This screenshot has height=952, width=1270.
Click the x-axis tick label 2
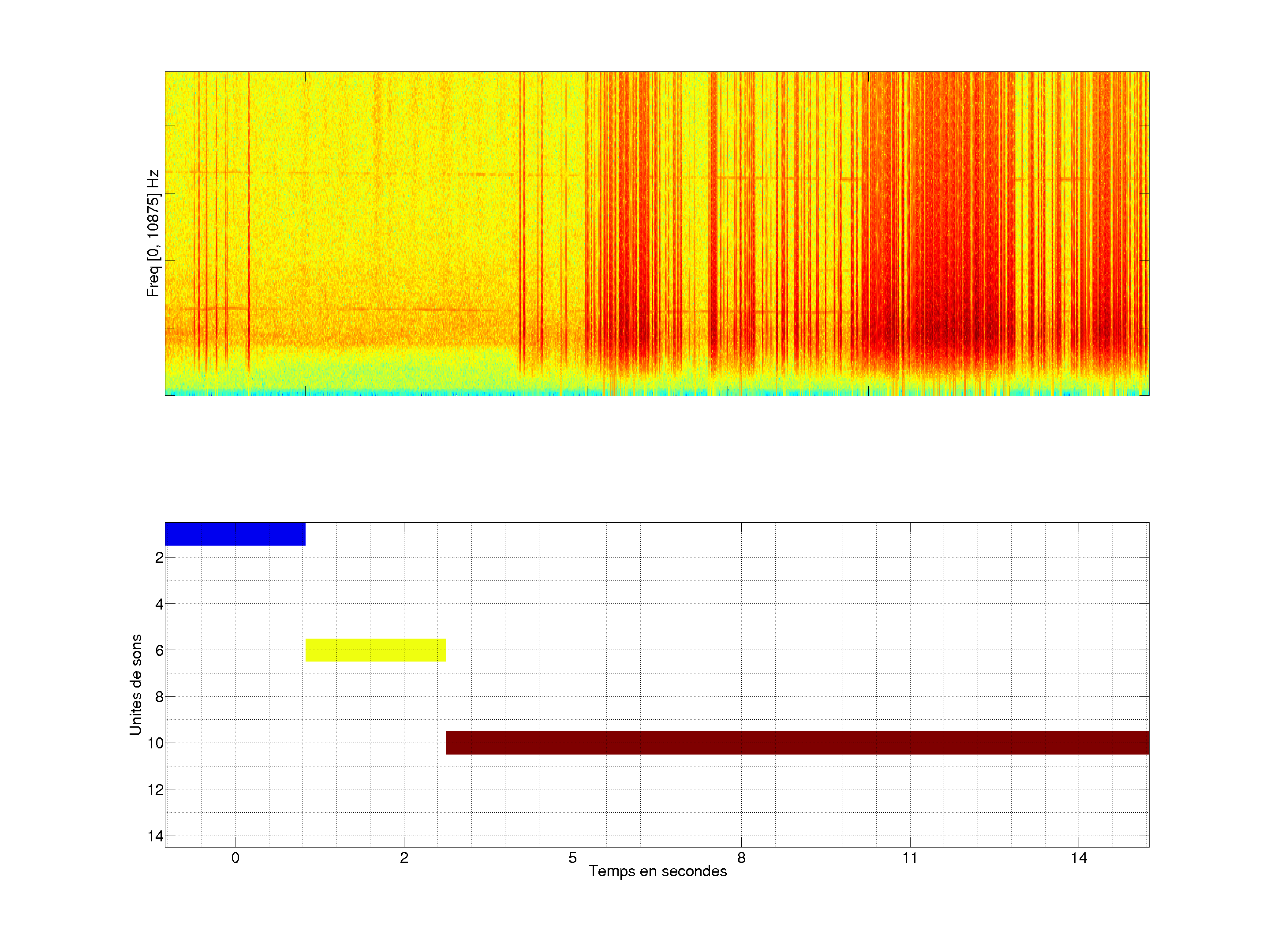[x=404, y=858]
